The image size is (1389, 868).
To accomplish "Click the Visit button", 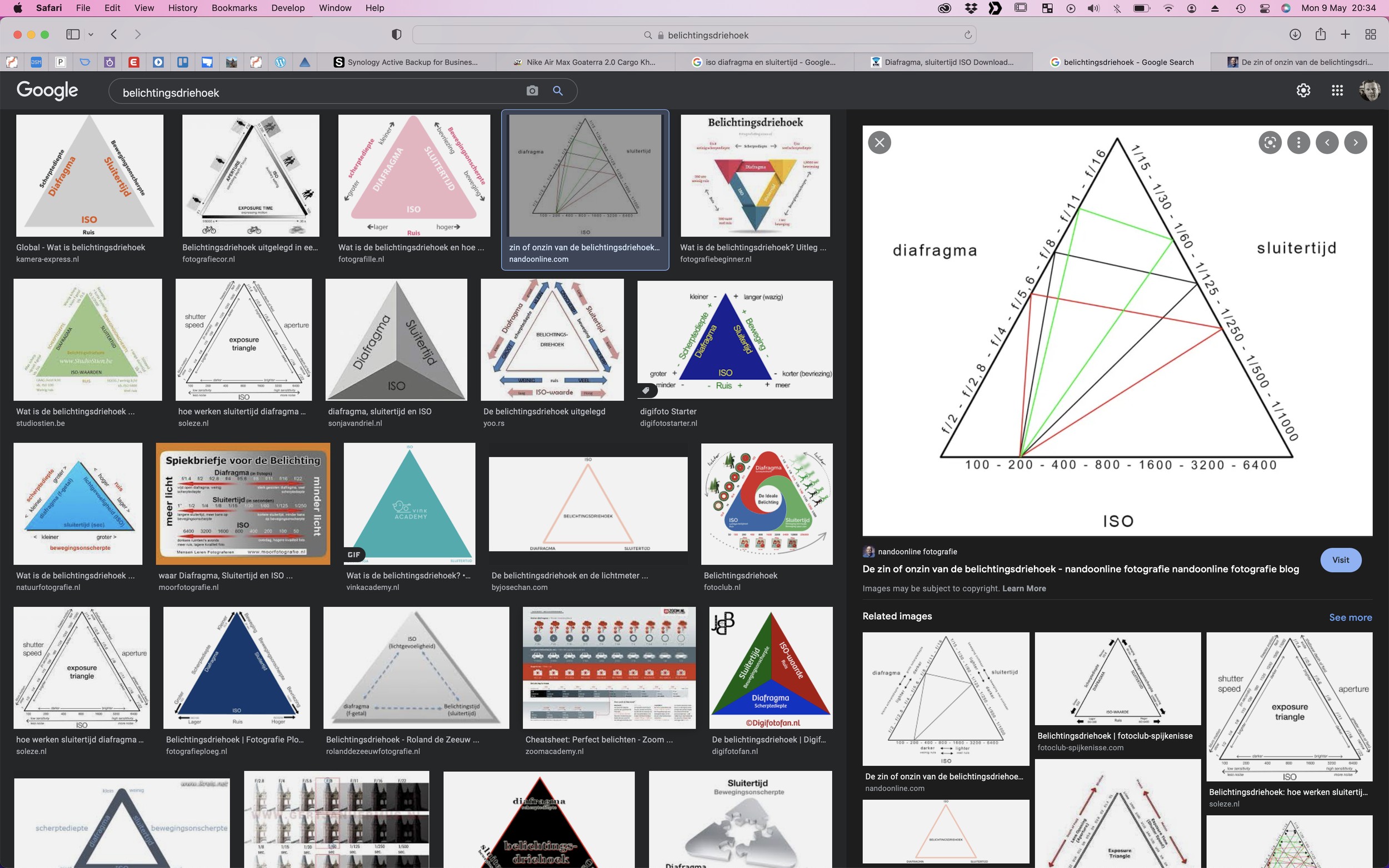I will tap(1340, 560).
